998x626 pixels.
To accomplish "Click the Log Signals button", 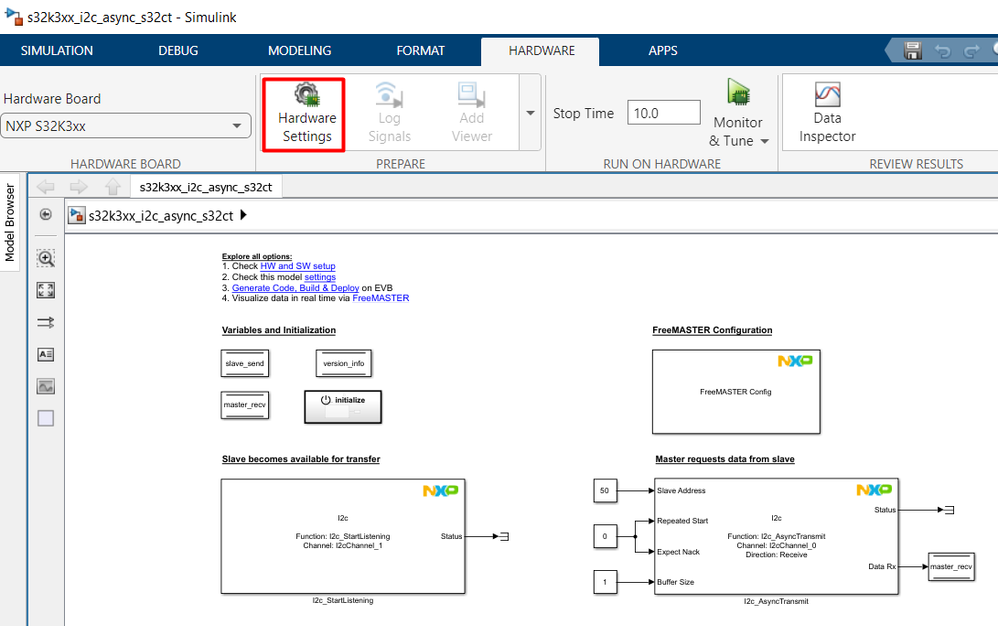I will click(x=389, y=113).
